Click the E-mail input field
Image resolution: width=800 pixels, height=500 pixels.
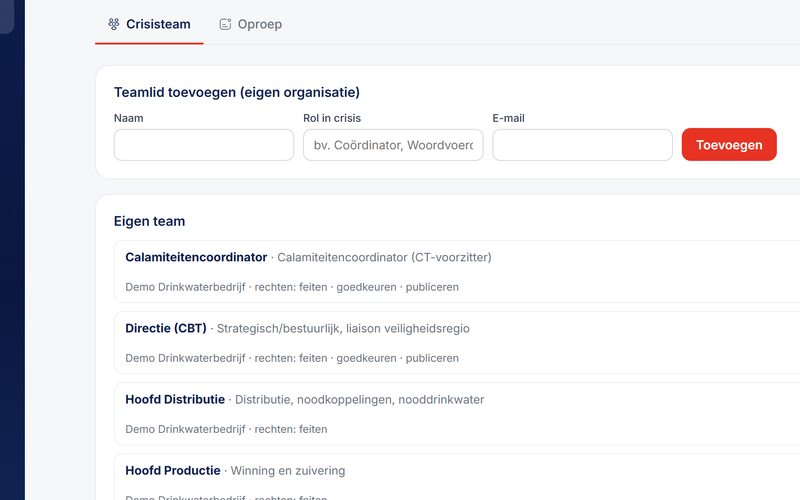point(582,145)
